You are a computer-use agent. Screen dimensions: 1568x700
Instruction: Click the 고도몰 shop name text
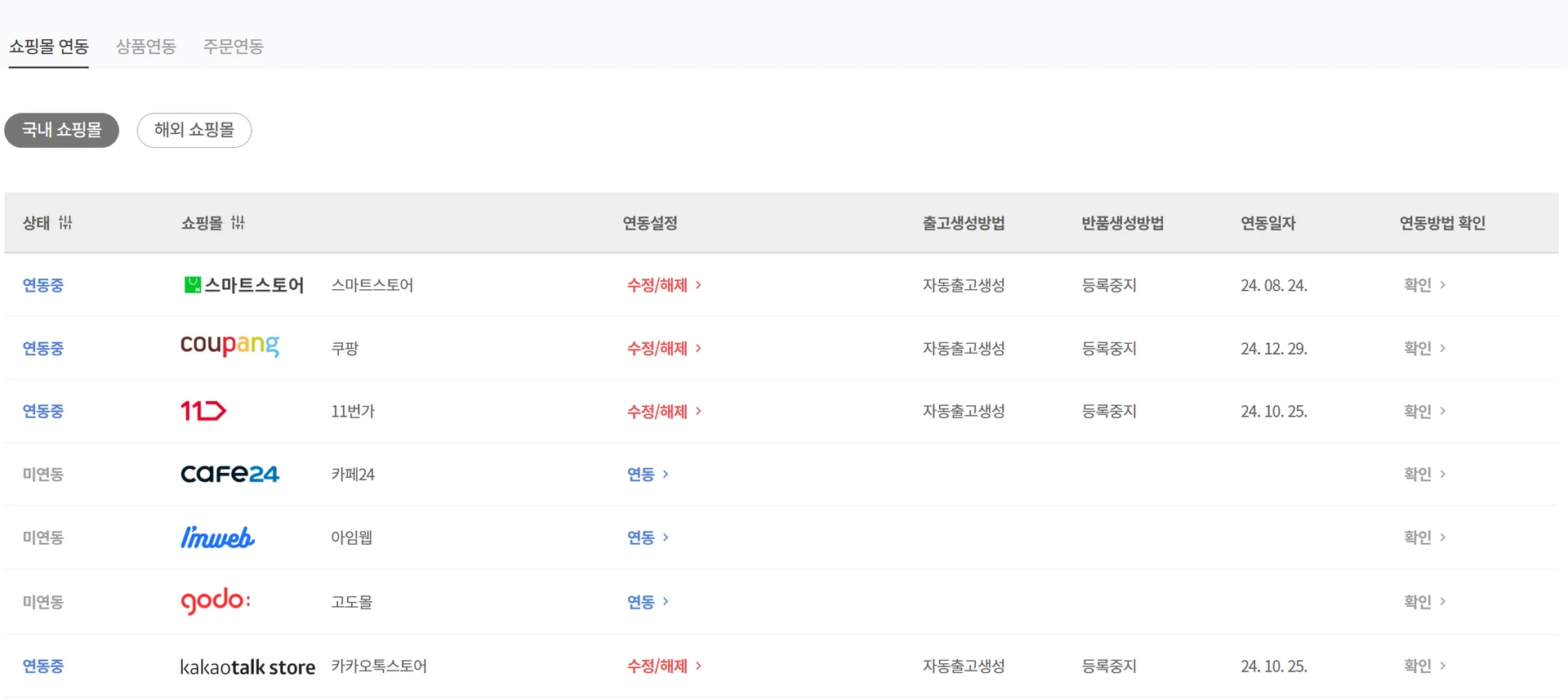[x=352, y=602]
